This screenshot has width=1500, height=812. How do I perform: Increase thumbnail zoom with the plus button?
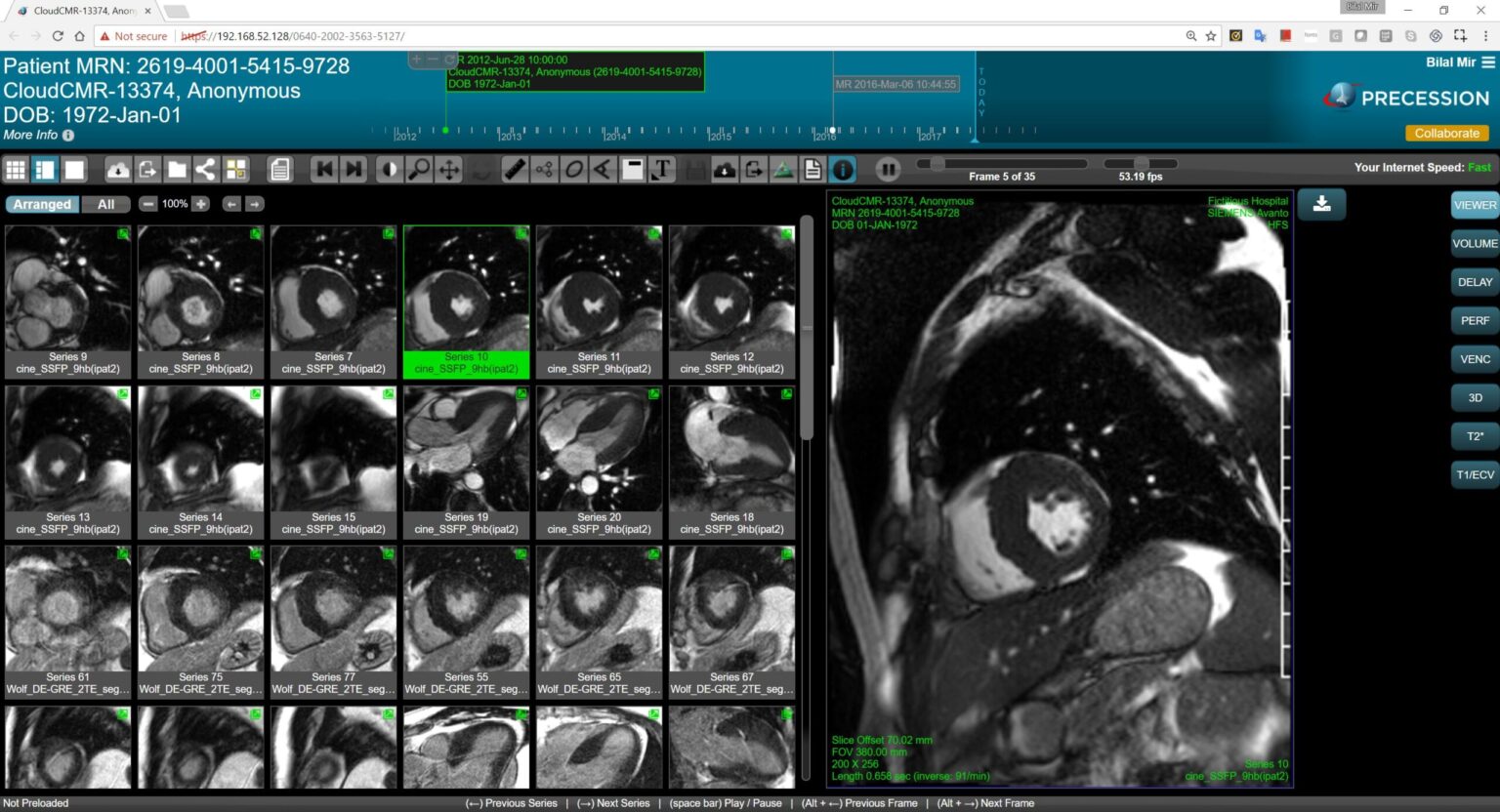pos(201,204)
